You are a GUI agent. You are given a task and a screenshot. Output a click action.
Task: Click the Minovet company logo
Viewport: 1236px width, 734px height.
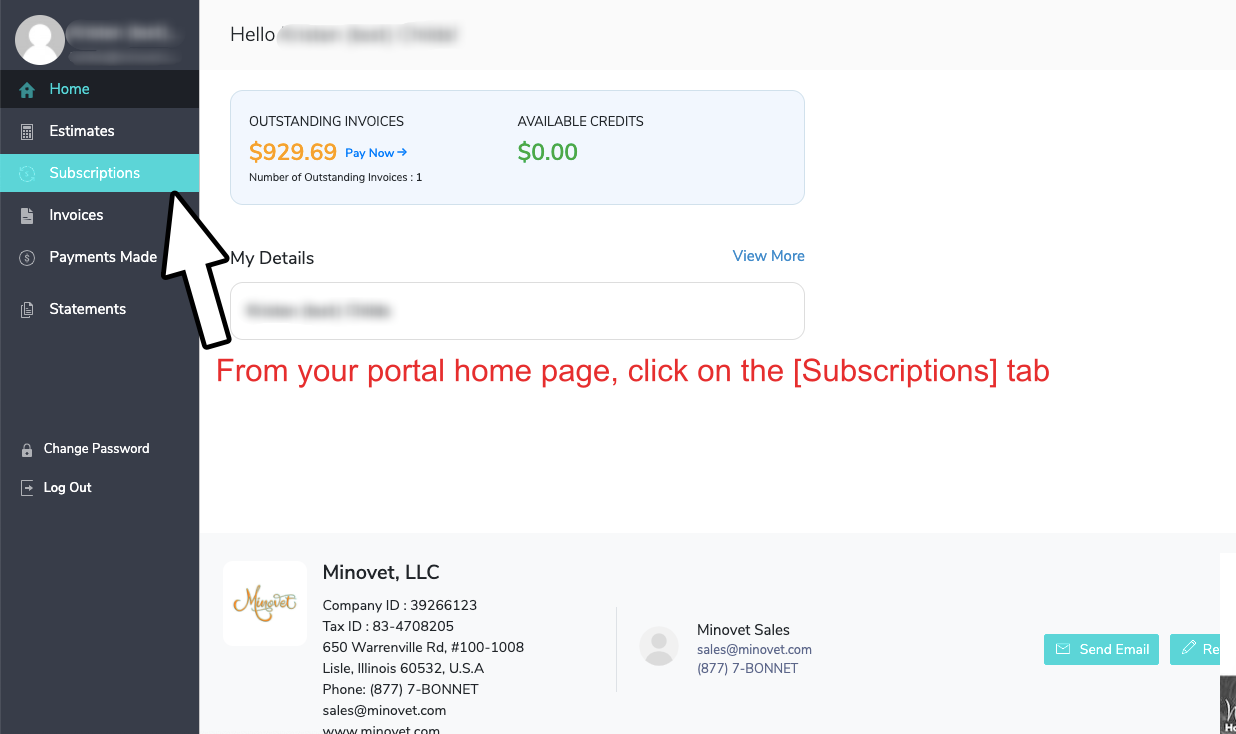pyautogui.click(x=265, y=603)
